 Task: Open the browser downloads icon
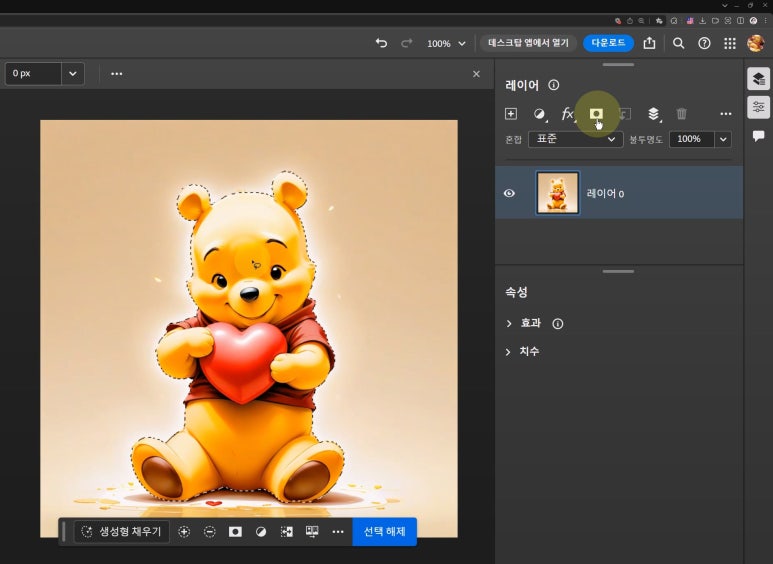pos(702,21)
